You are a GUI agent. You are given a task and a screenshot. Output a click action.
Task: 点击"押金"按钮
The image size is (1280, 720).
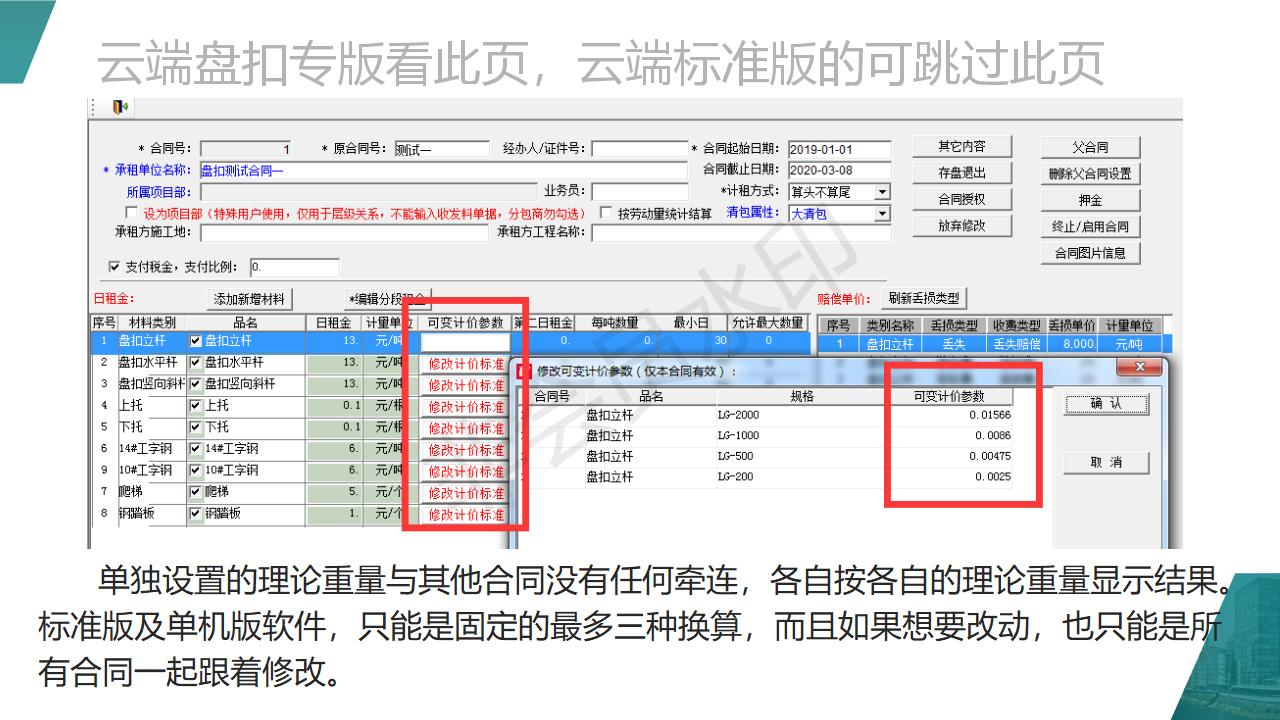coord(1089,199)
